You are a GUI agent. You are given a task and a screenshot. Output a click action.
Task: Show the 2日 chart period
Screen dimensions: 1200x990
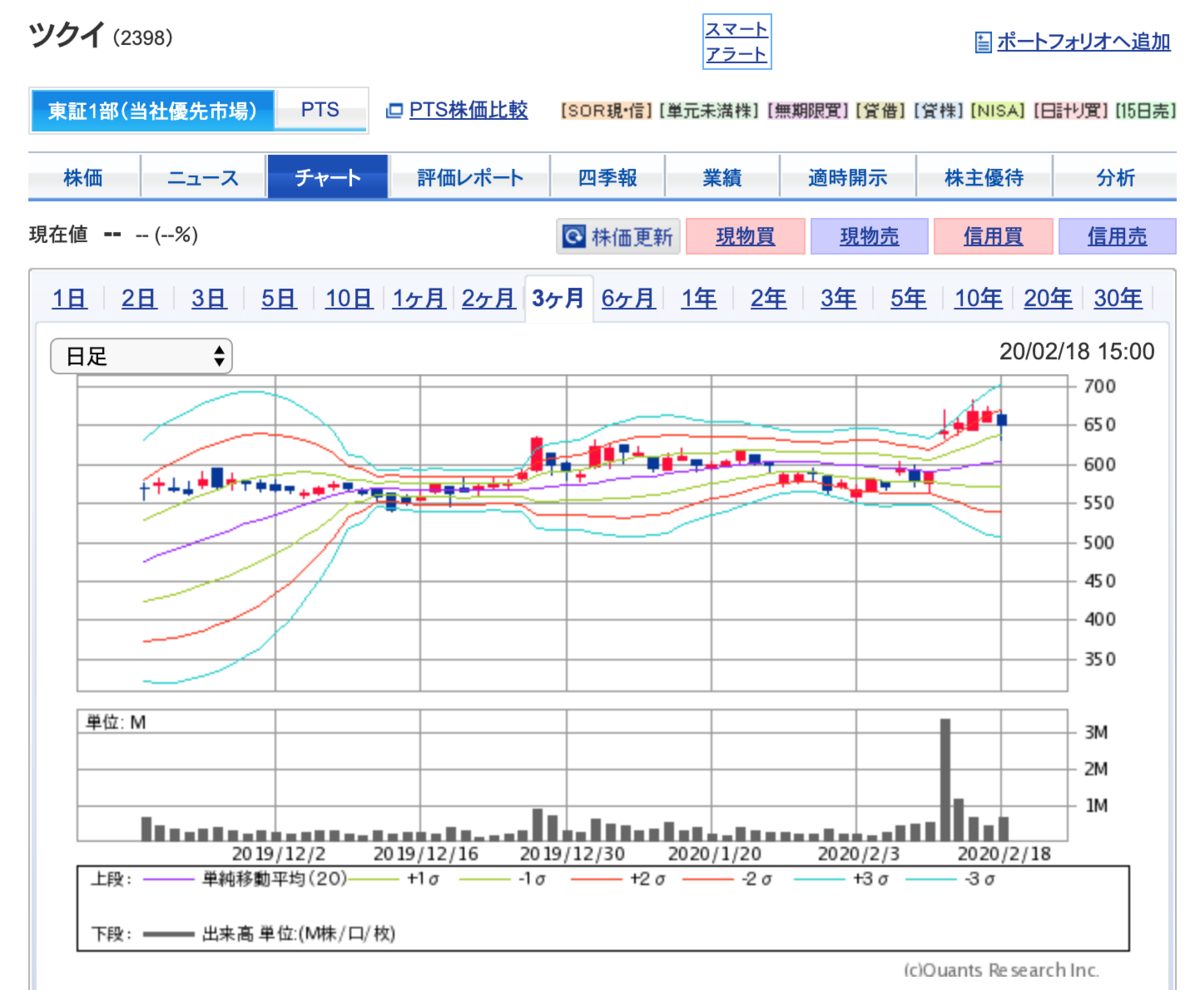139,298
